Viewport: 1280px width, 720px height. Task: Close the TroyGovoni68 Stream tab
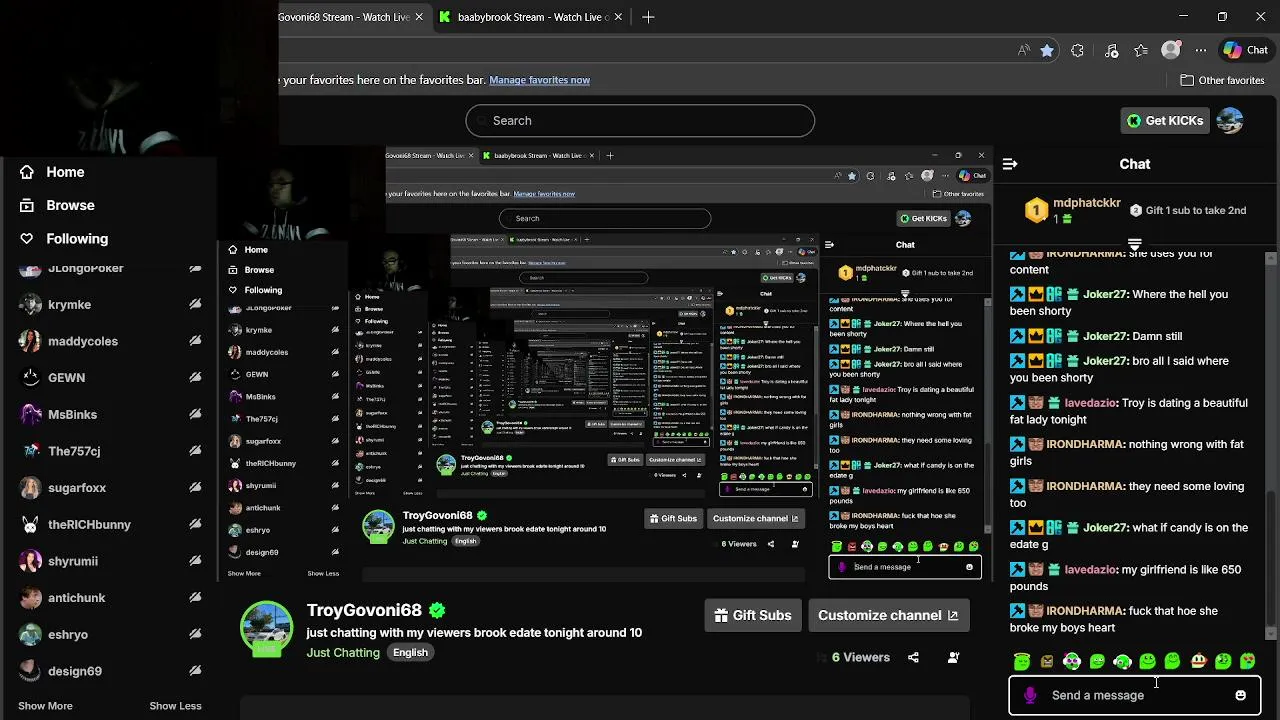419,17
